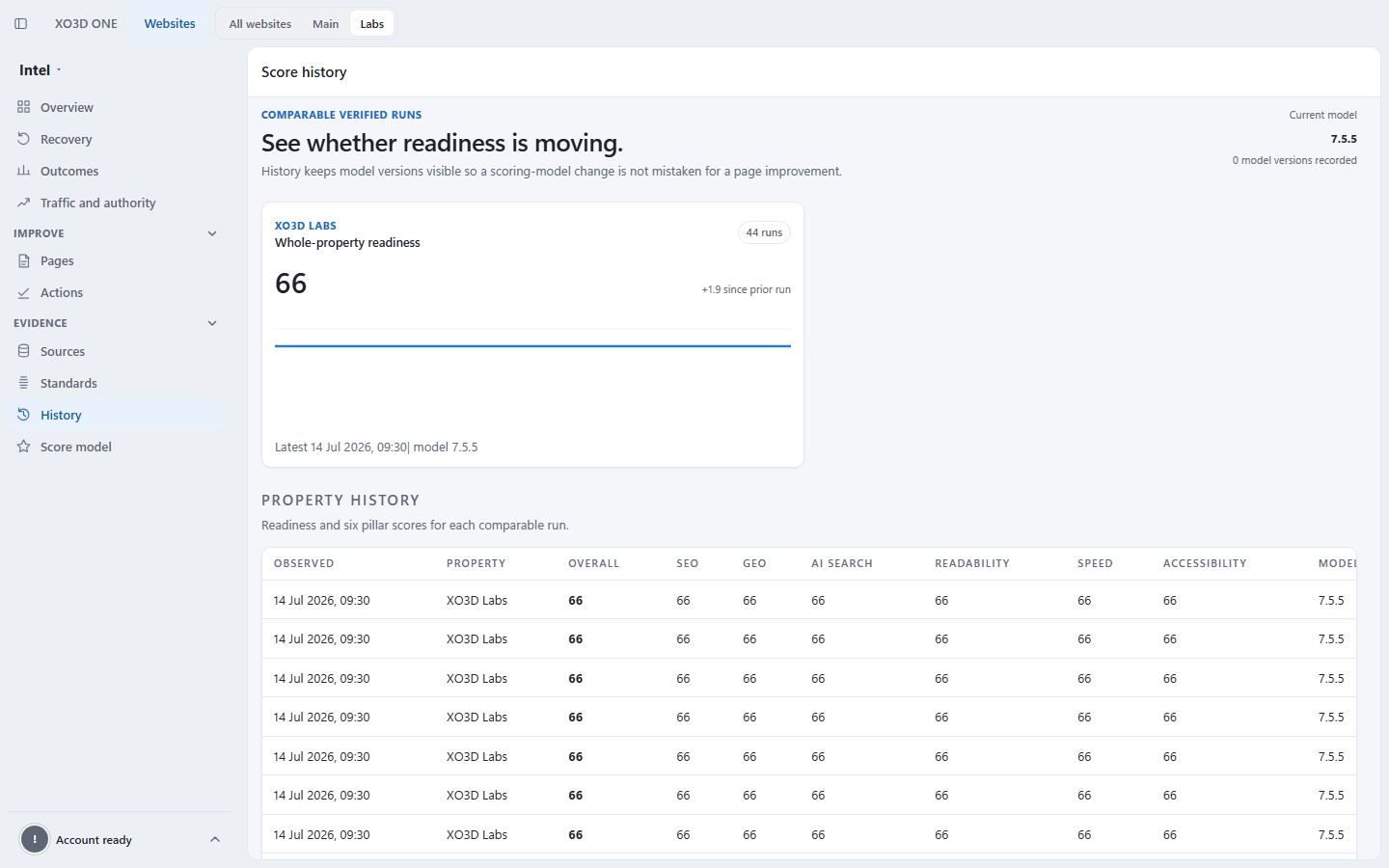Image resolution: width=1389 pixels, height=868 pixels.
Task: Click the Outcomes bar chart icon
Action: tap(24, 171)
